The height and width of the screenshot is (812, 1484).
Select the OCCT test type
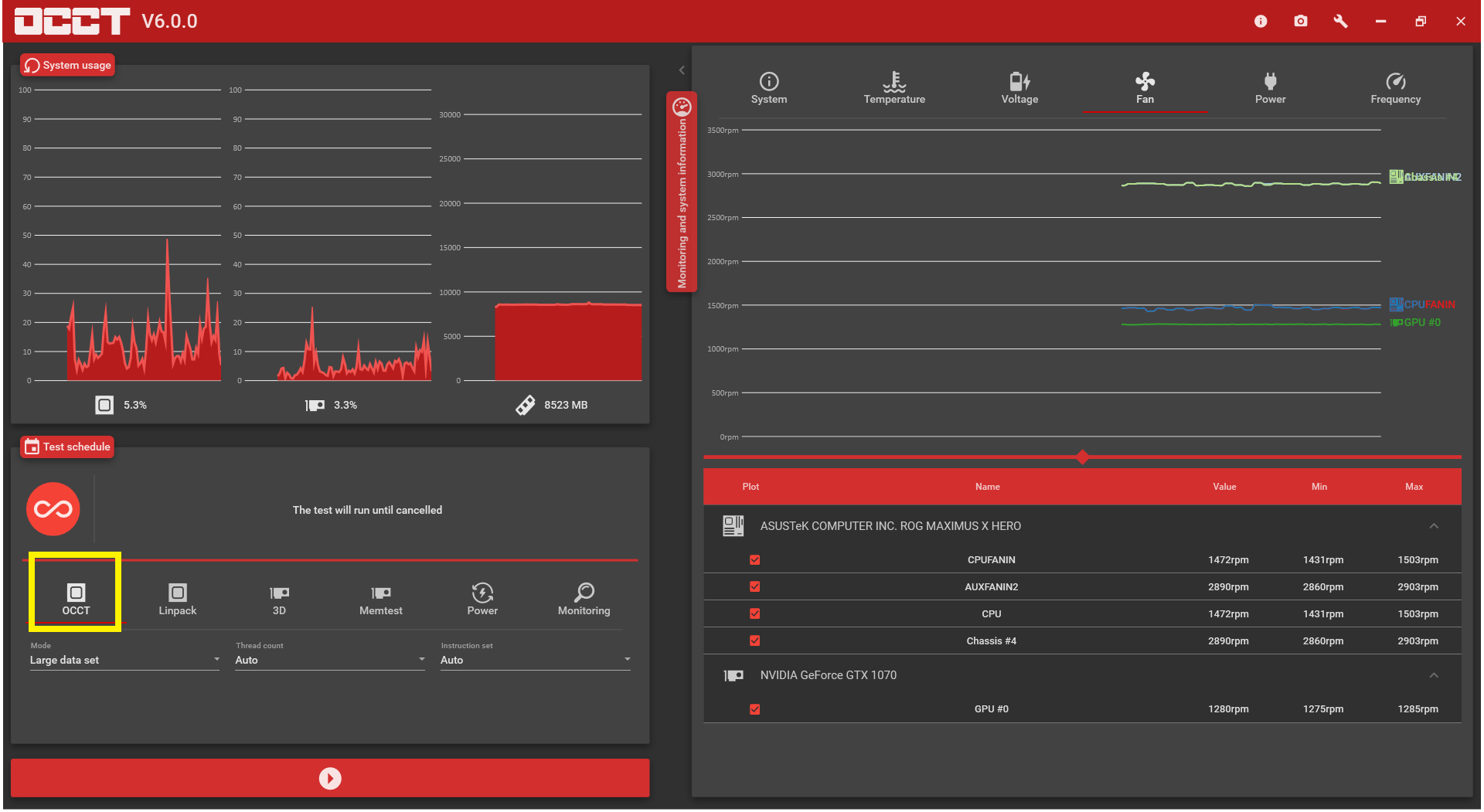click(x=76, y=600)
